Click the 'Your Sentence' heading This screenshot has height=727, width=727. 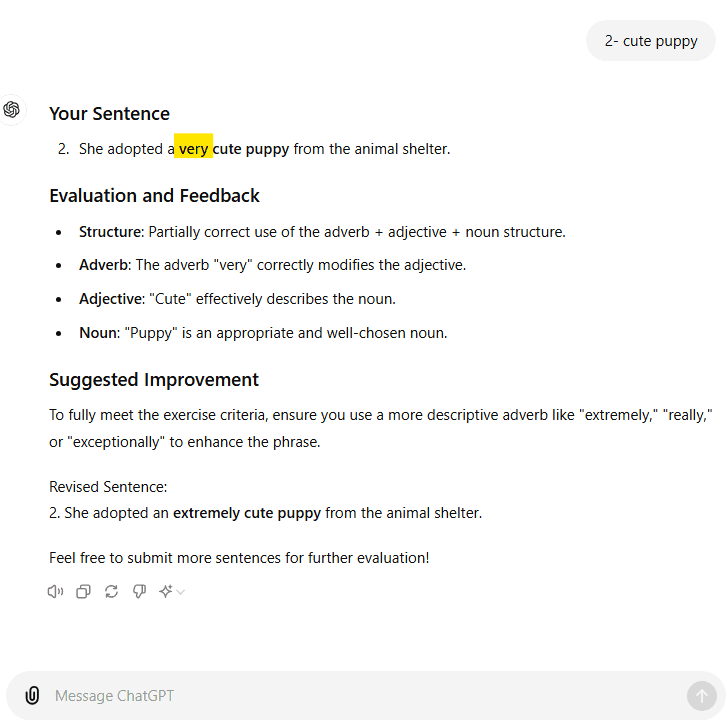[x=109, y=114]
